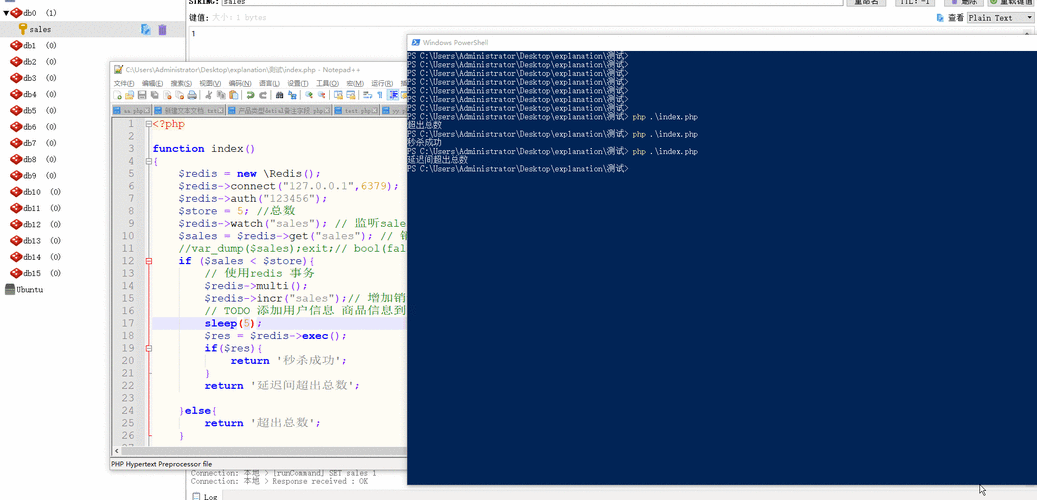1037x500 pixels.
Task: Close the aa.php tab
Action: pos(147,110)
